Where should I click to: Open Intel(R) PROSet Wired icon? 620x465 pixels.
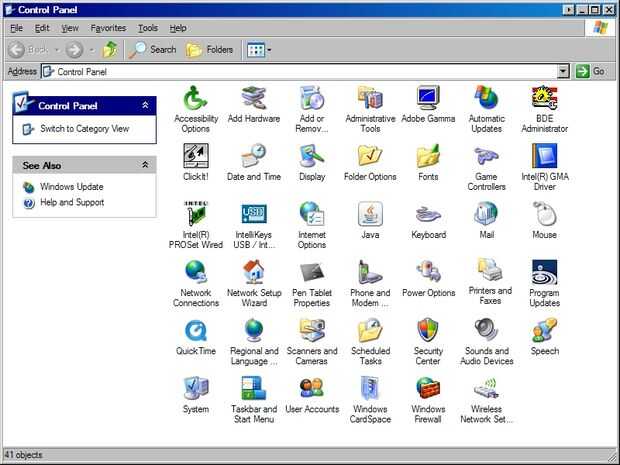pos(196,214)
